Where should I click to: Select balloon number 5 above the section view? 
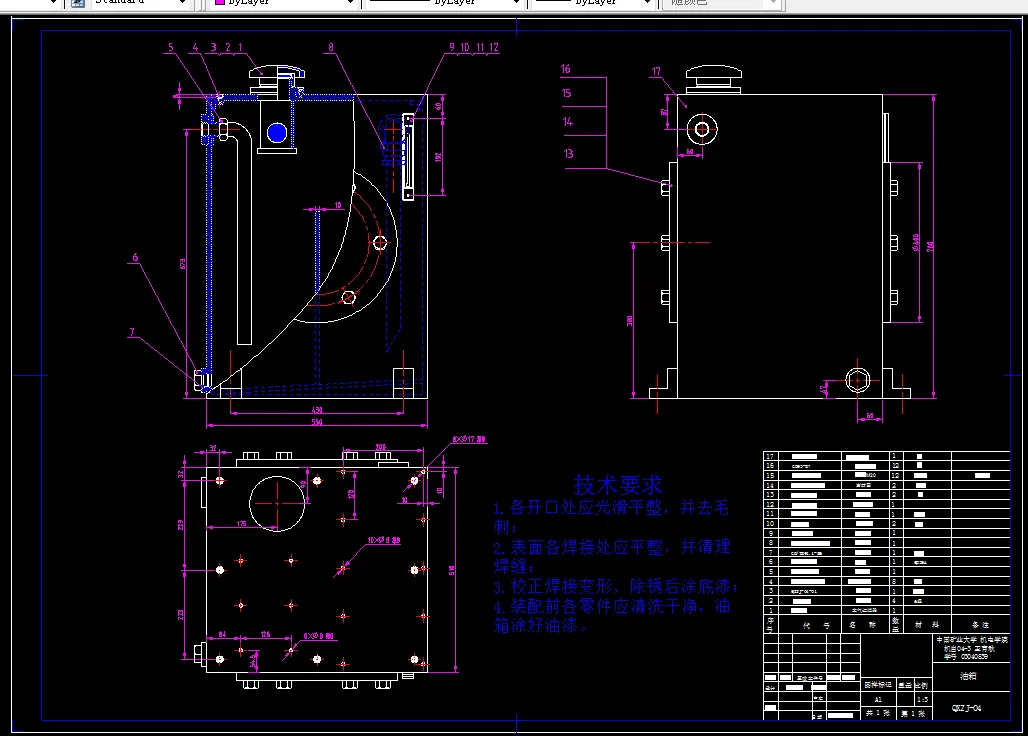pos(171,47)
